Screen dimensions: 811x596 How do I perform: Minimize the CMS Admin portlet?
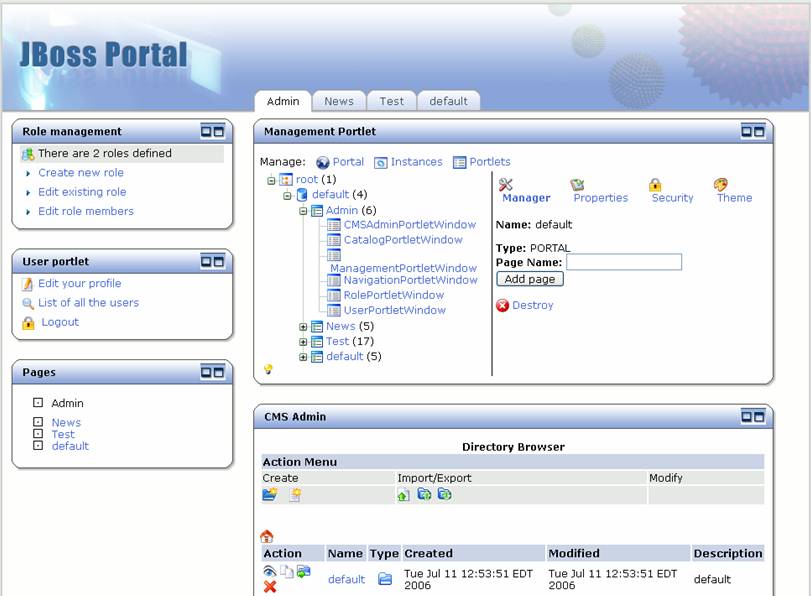(747, 416)
